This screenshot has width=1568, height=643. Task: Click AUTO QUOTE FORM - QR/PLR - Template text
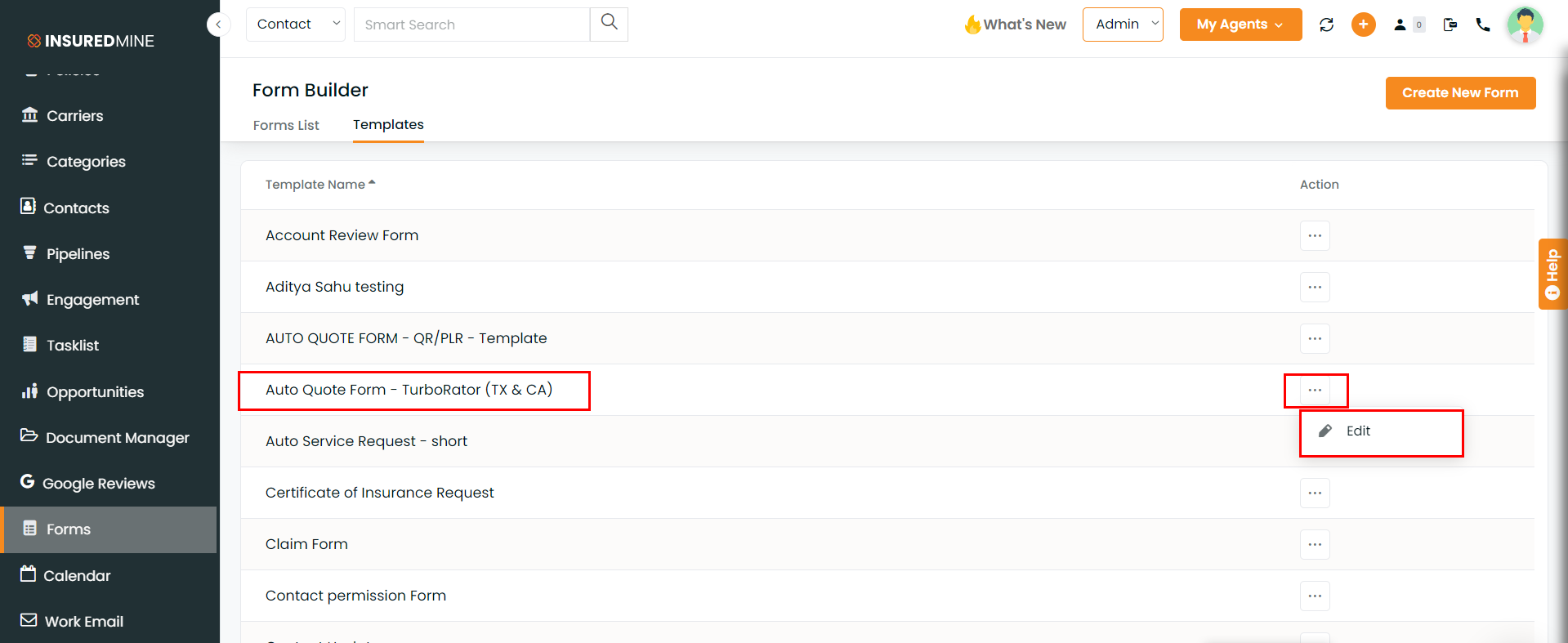406,338
